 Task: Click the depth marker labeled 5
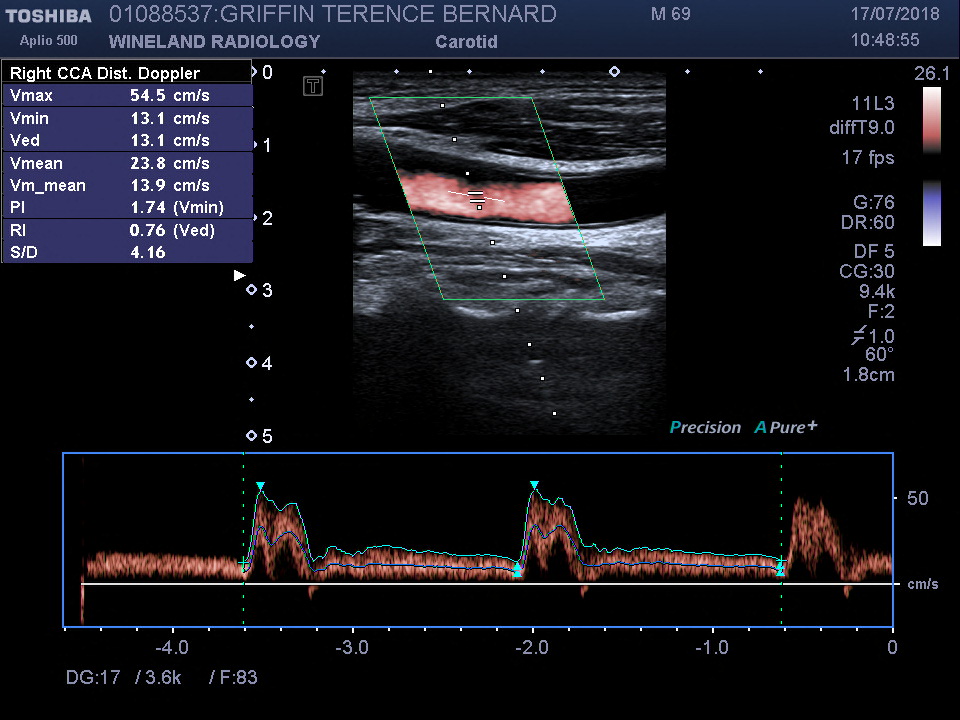coord(252,436)
